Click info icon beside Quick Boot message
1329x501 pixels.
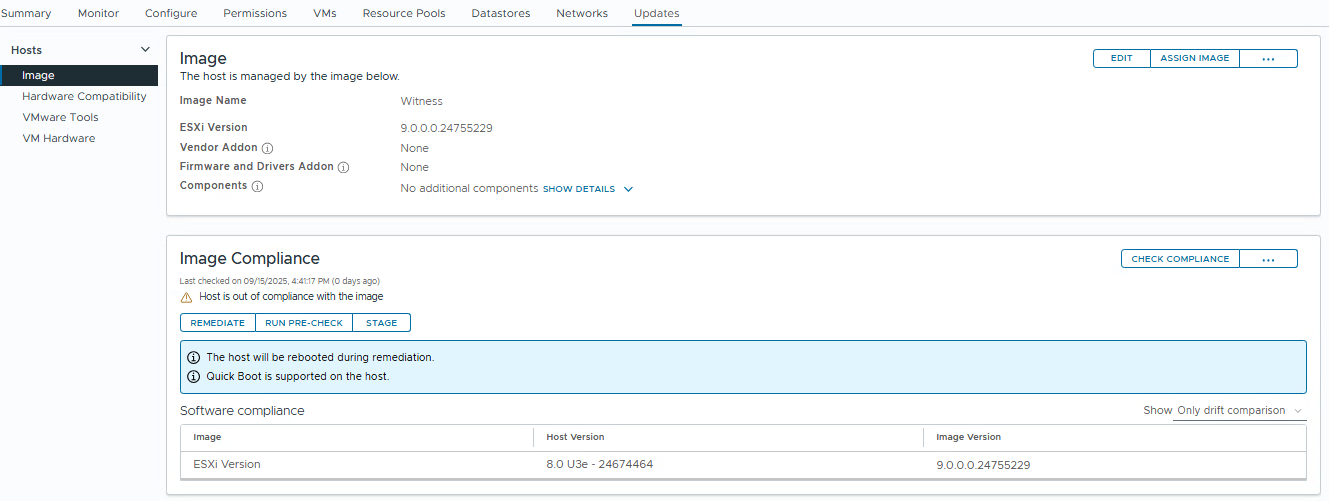194,376
